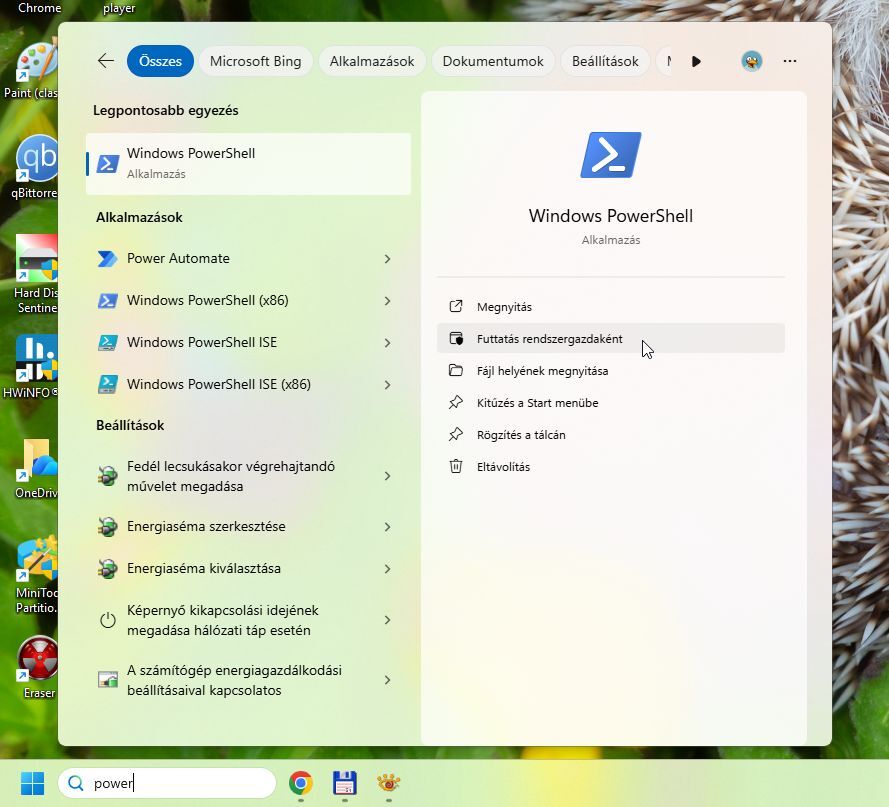Select the Hard Disk Sentinel desktop shortcut
The width and height of the screenshot is (889, 807).
click(x=36, y=274)
